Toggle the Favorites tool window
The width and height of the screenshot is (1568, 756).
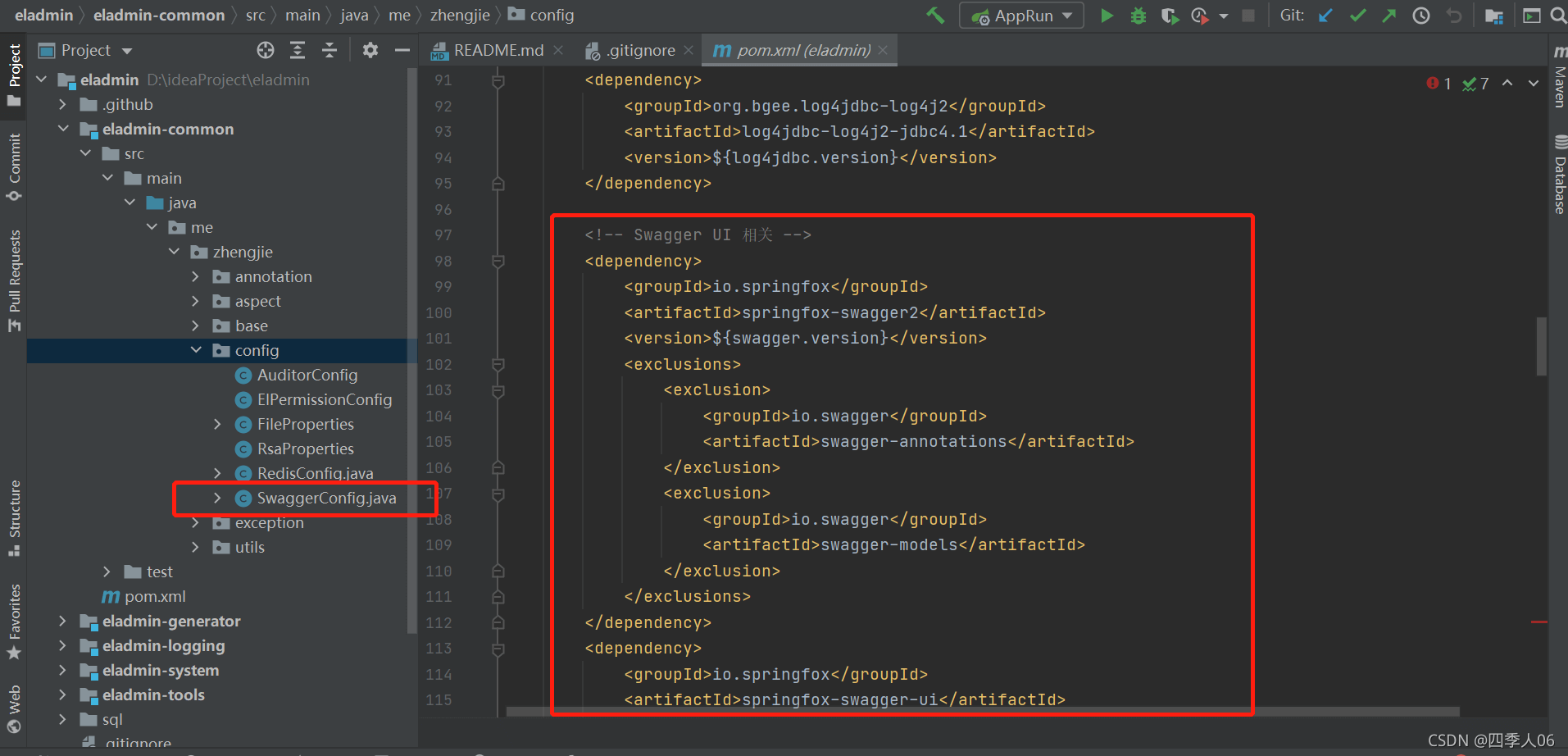pos(14,622)
